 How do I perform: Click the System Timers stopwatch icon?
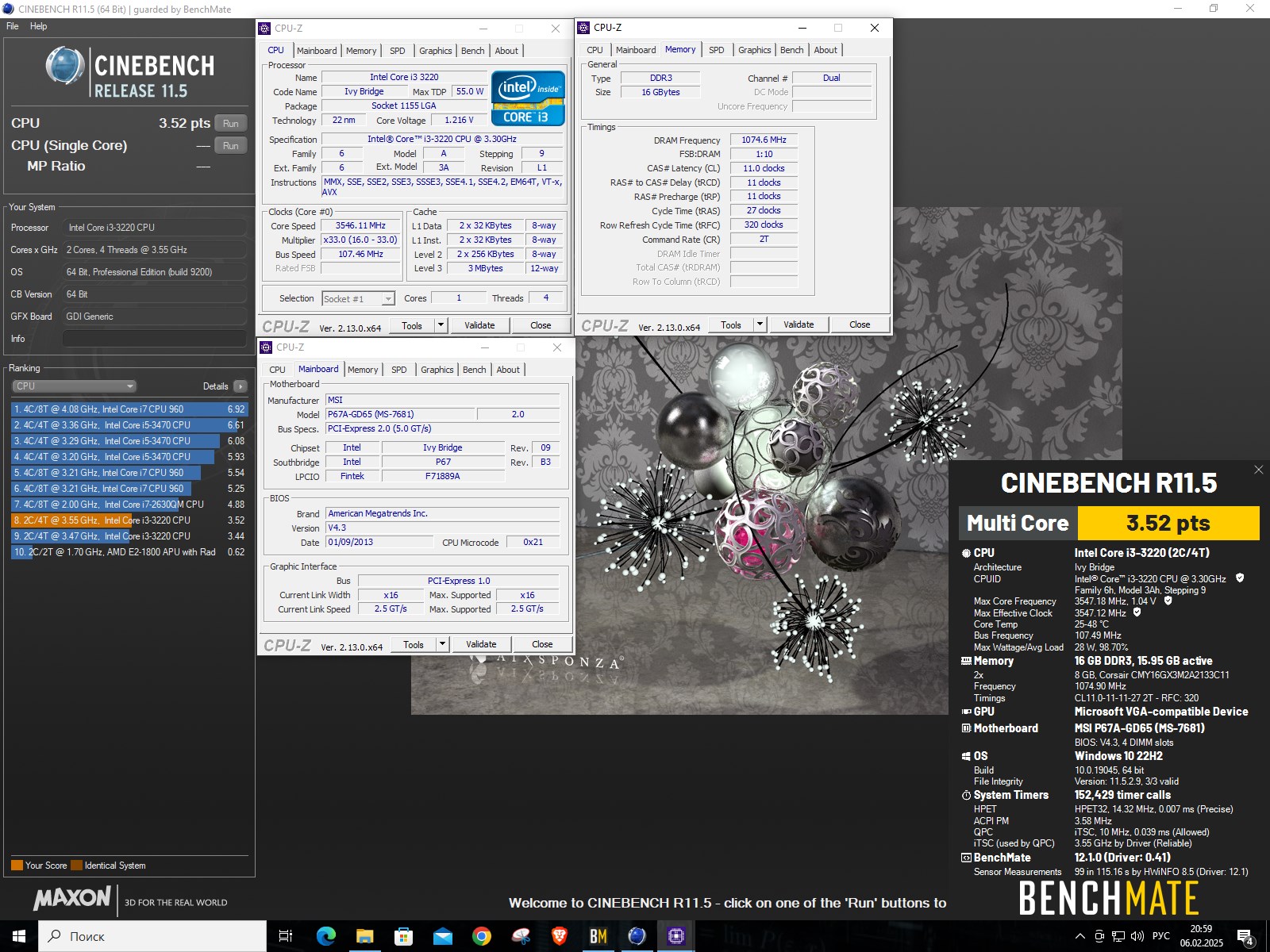[x=966, y=795]
